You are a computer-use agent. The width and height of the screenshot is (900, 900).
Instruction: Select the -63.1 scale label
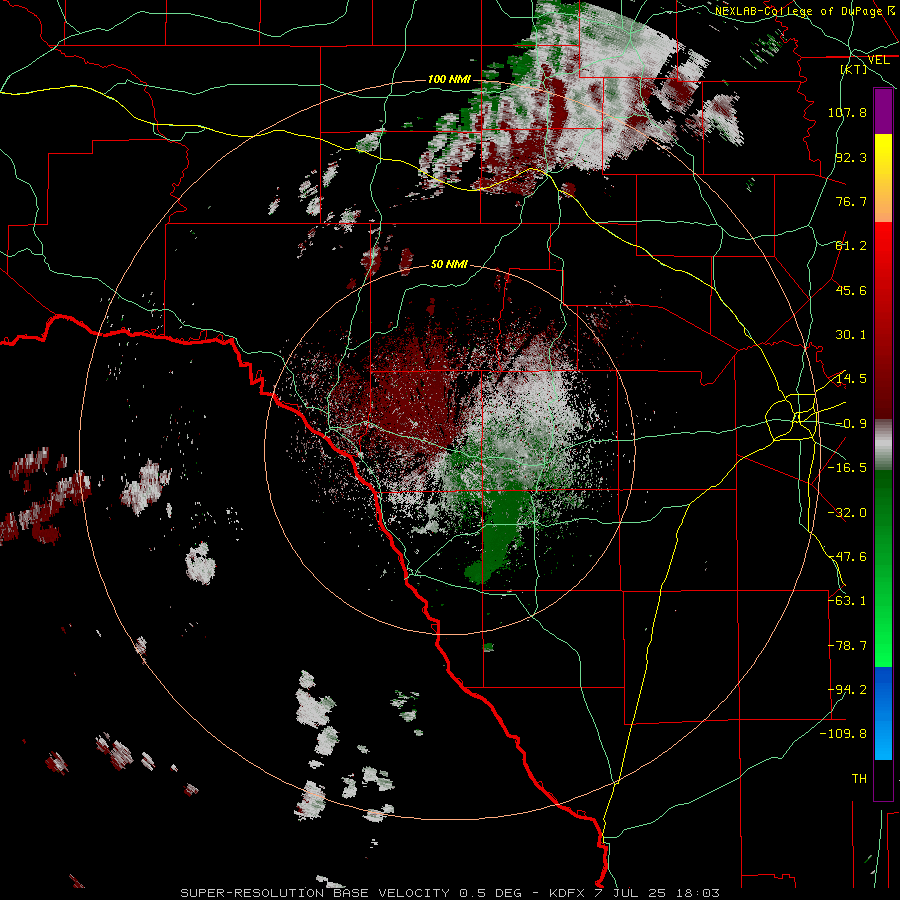(x=847, y=601)
